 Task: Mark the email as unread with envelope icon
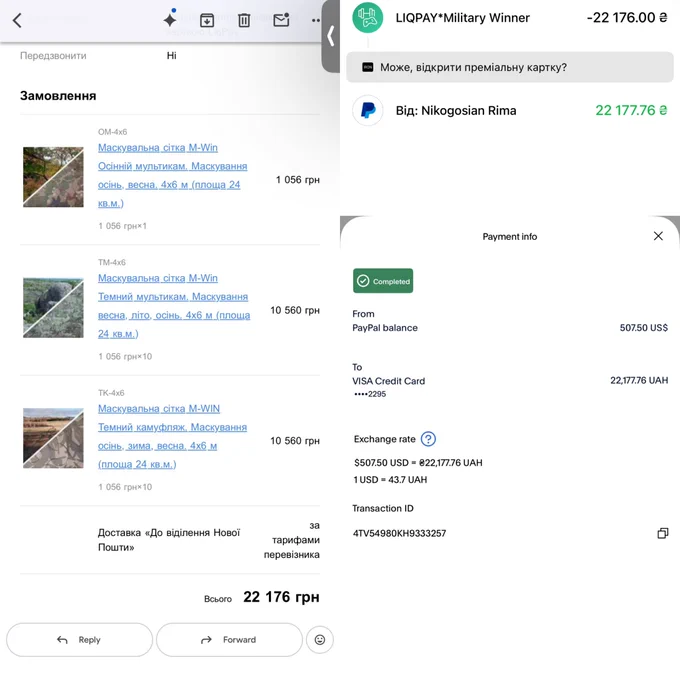281,20
